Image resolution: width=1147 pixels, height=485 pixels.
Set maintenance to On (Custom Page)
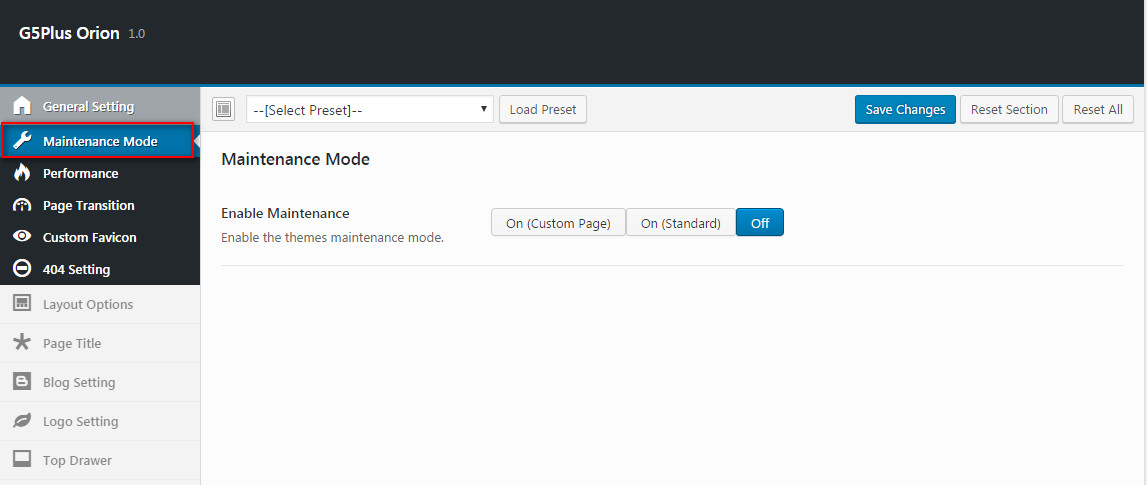click(558, 223)
